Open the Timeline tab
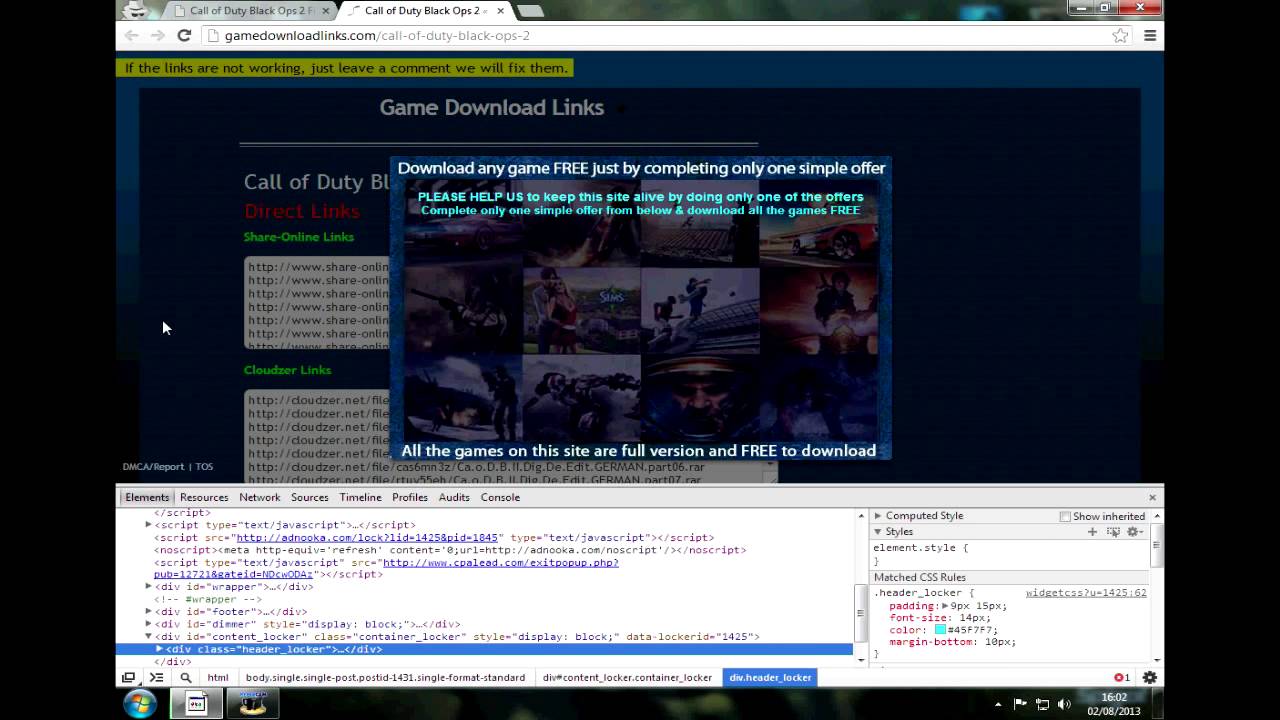The image size is (1280, 720). click(x=360, y=497)
